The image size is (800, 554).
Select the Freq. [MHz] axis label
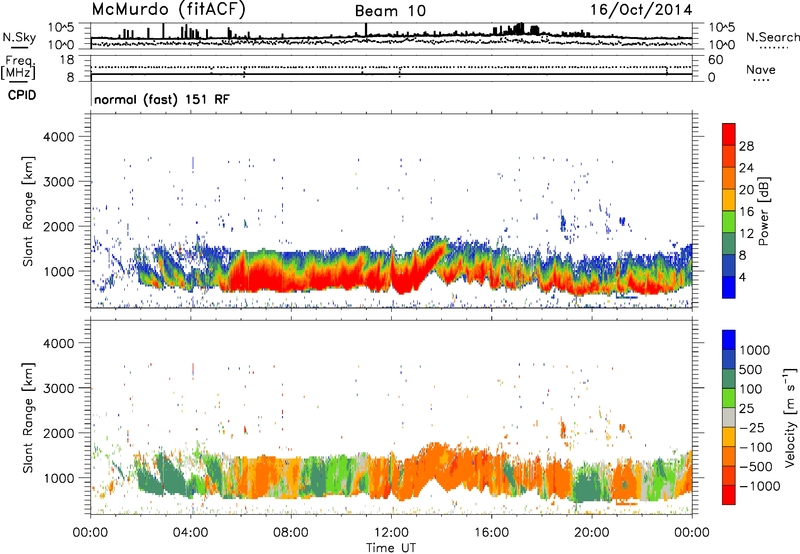click(x=19, y=67)
